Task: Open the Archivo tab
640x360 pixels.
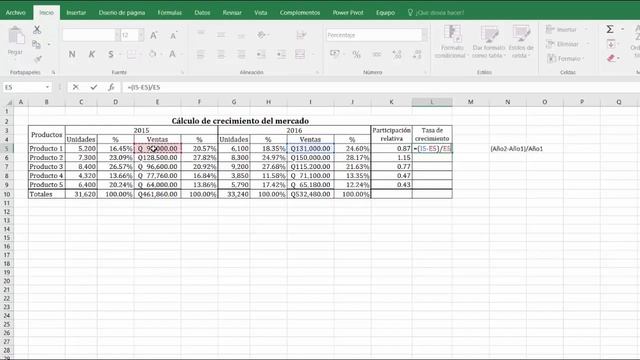Action: 16,13
